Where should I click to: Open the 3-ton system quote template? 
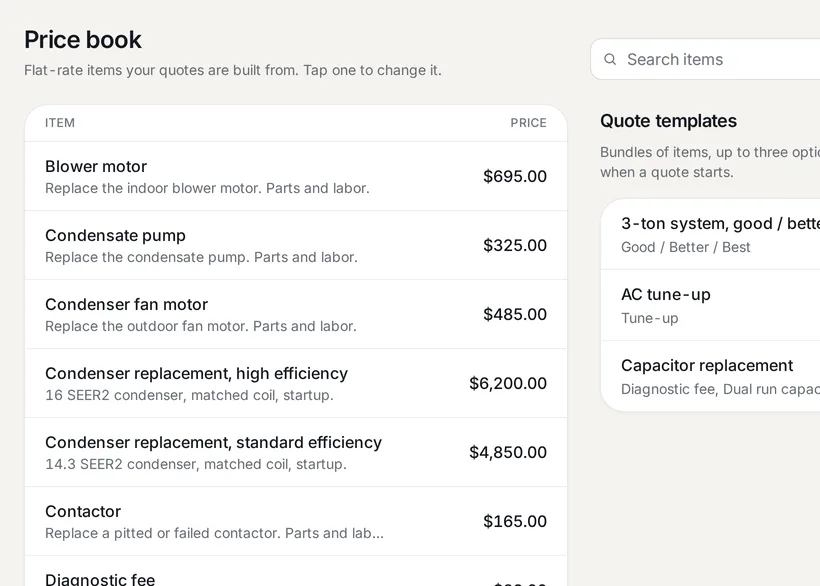pyautogui.click(x=710, y=234)
